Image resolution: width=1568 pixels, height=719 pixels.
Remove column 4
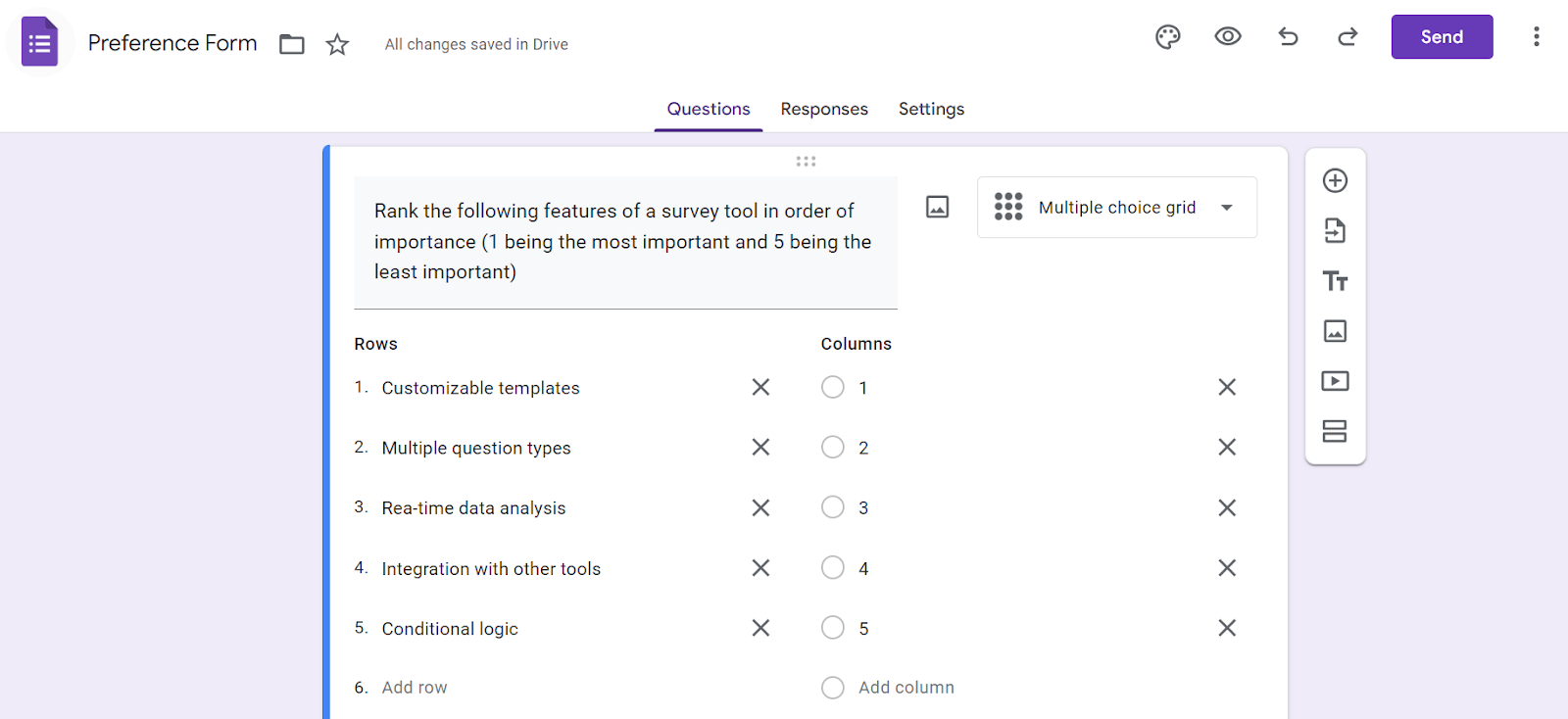(x=1227, y=568)
